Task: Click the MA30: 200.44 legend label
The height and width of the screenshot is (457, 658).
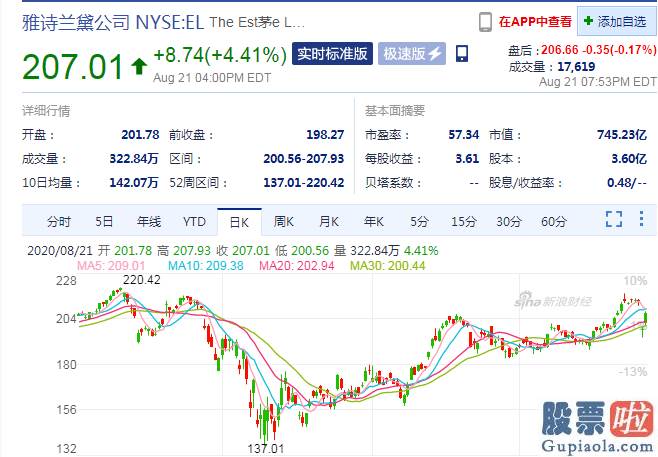Action: [x=388, y=266]
